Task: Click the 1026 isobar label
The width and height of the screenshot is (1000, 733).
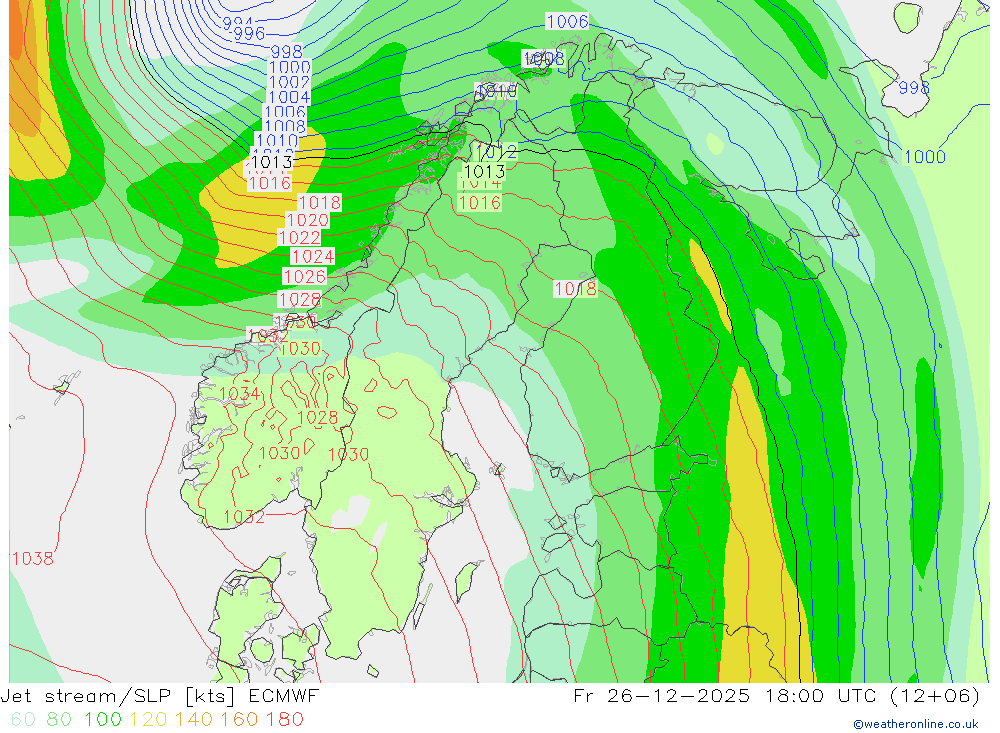Action: point(304,276)
